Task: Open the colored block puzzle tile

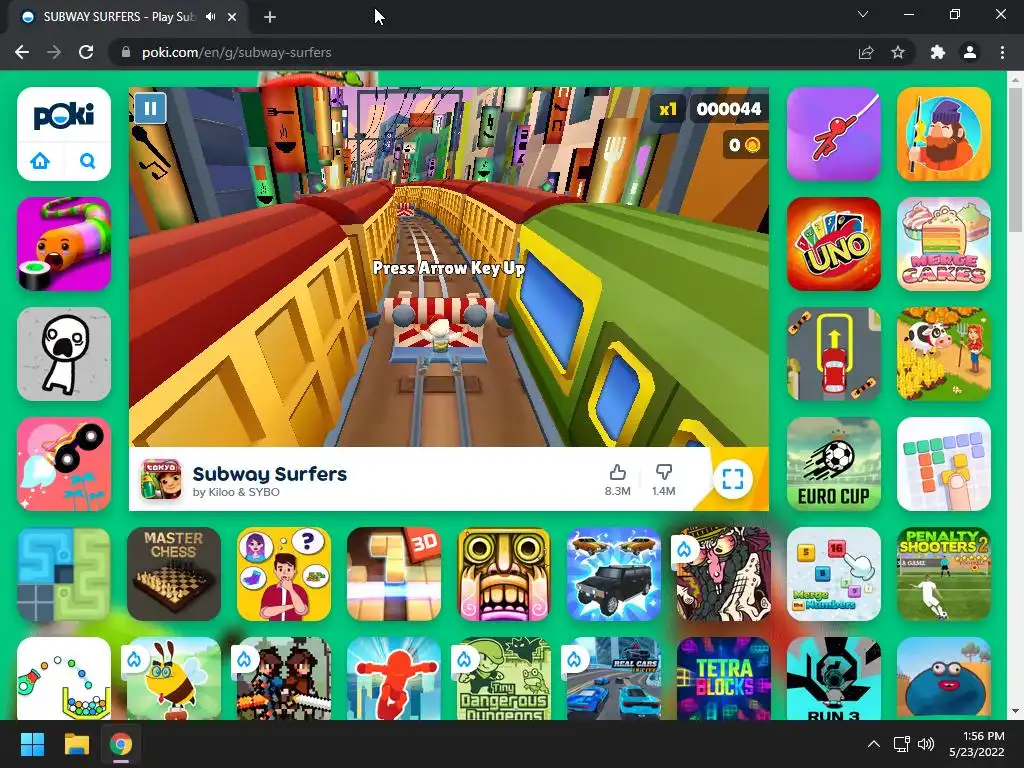Action: click(x=944, y=464)
